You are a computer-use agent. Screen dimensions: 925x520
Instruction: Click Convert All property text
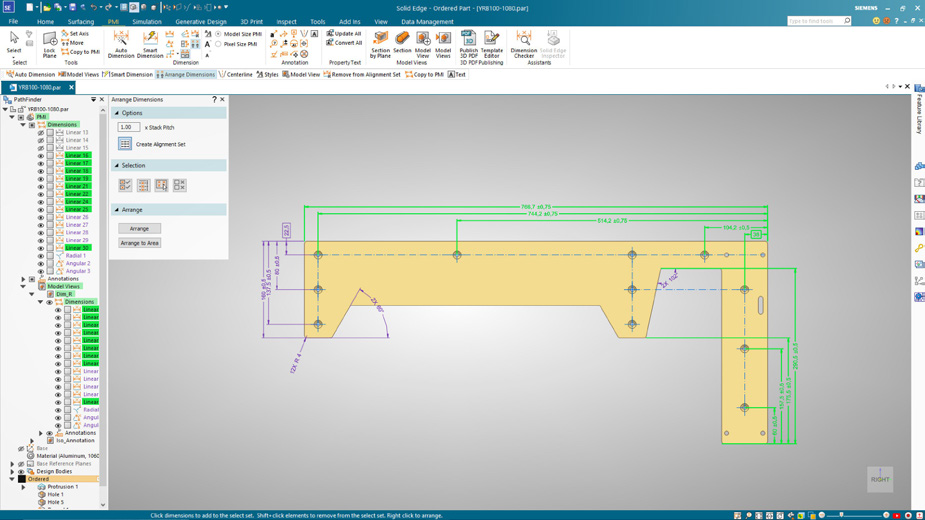[345, 42]
